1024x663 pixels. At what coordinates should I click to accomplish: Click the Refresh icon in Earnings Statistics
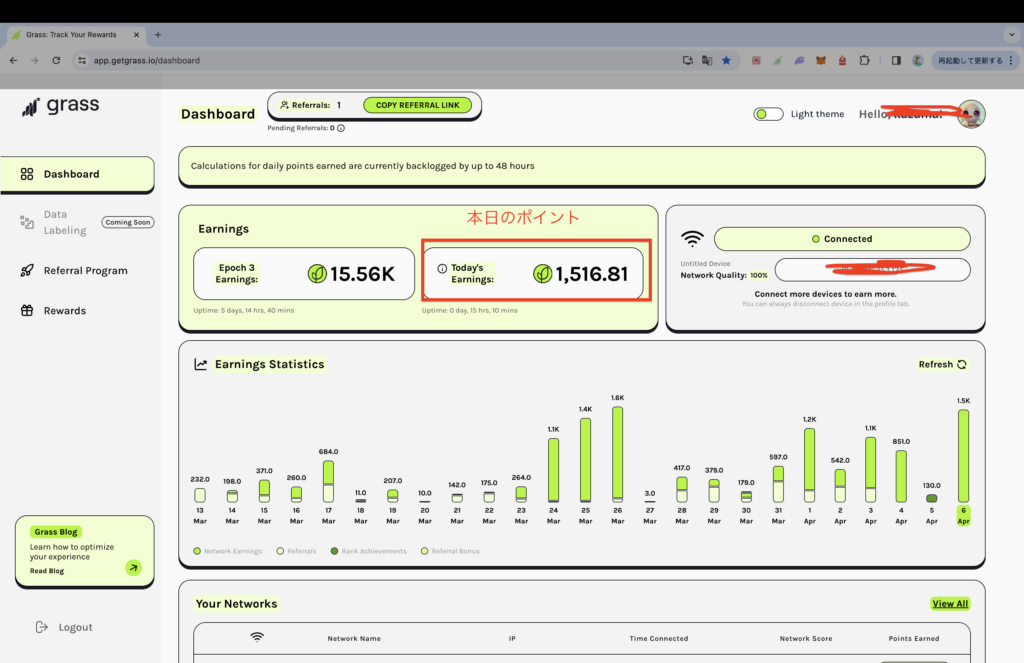(962, 365)
